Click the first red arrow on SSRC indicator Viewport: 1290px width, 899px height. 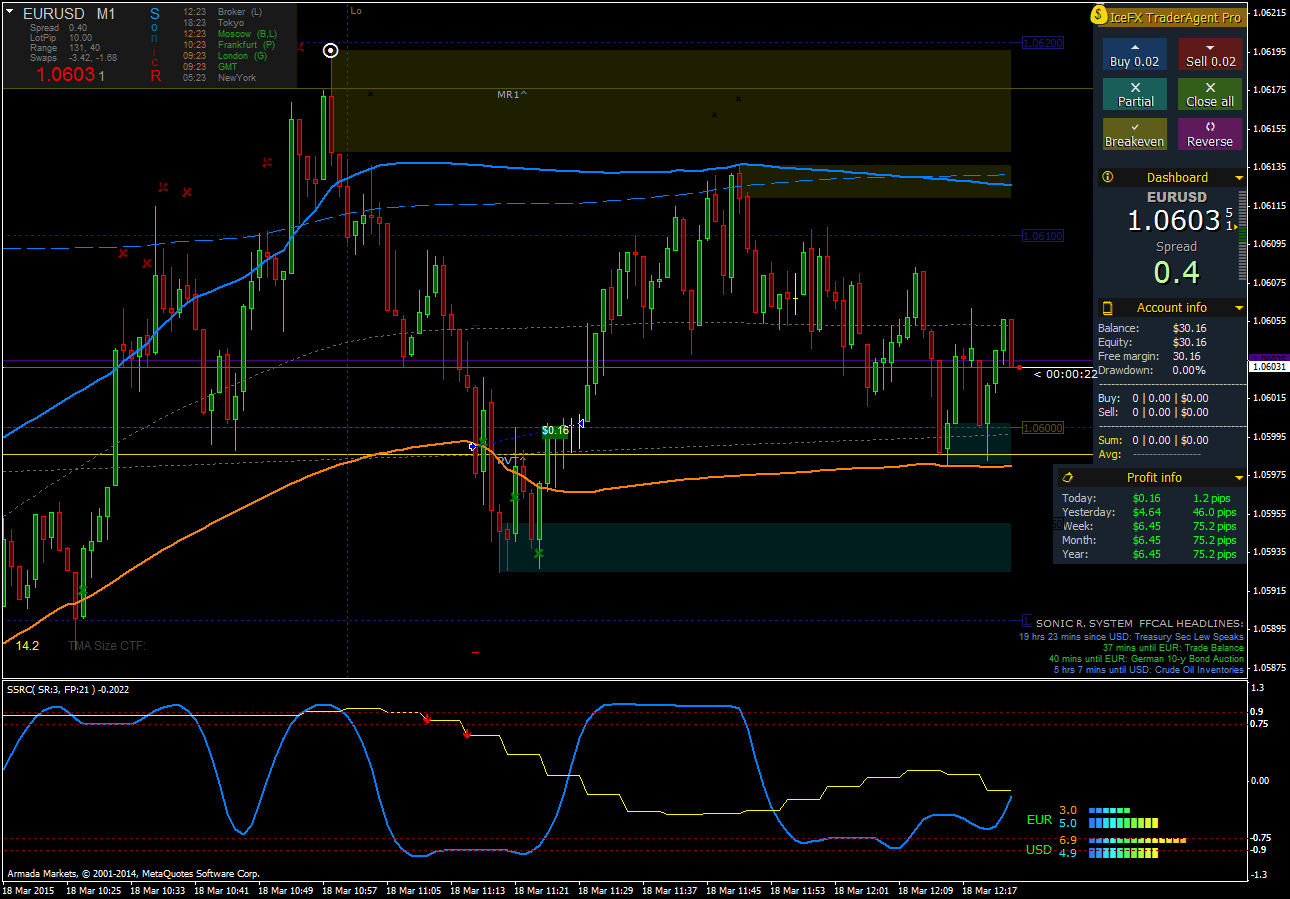point(427,719)
